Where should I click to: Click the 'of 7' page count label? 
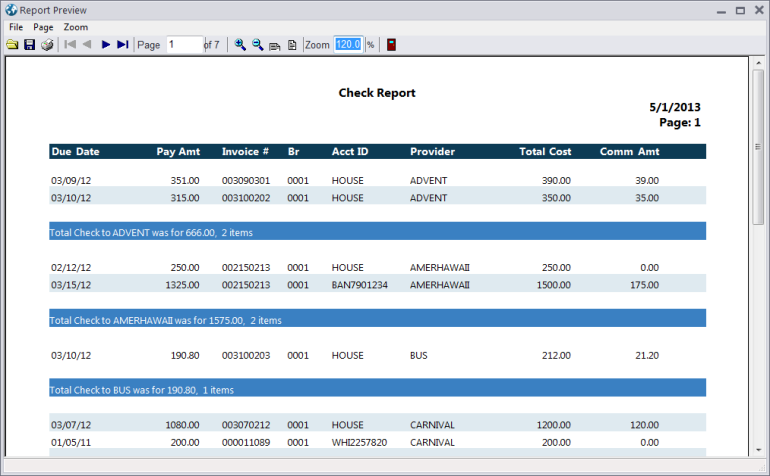tap(212, 45)
